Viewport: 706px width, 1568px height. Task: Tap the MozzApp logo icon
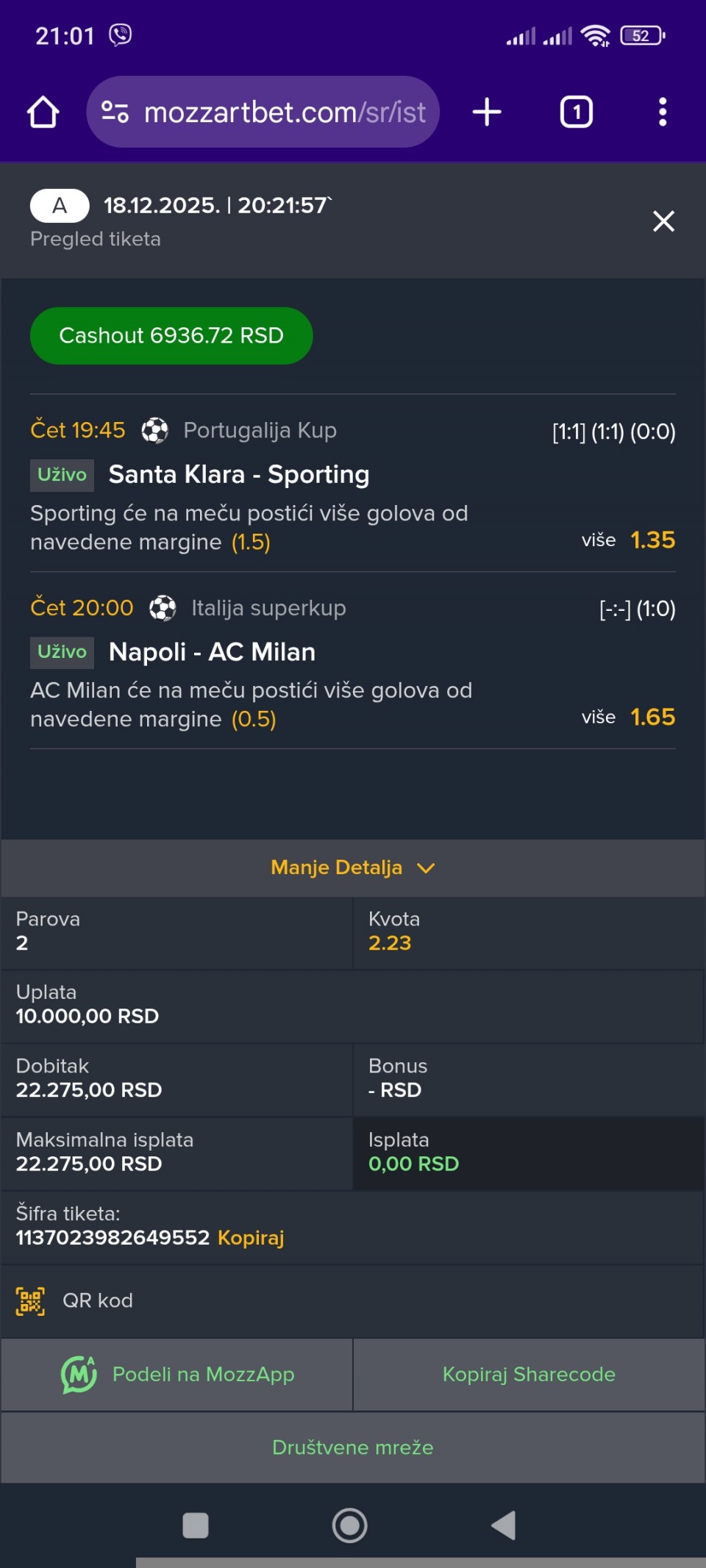pos(79,1375)
